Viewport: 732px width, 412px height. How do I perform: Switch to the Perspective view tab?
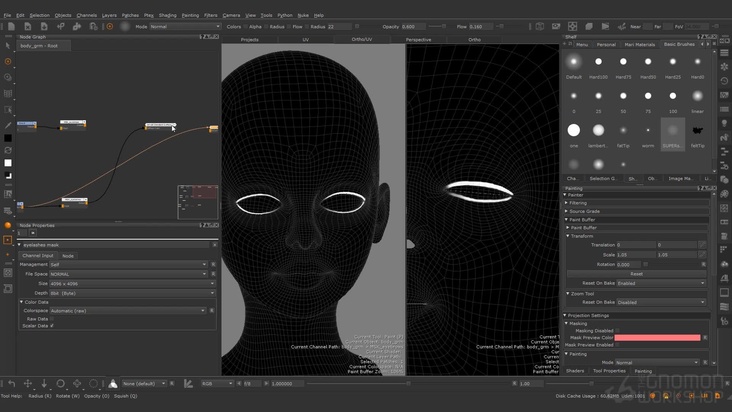(x=418, y=39)
